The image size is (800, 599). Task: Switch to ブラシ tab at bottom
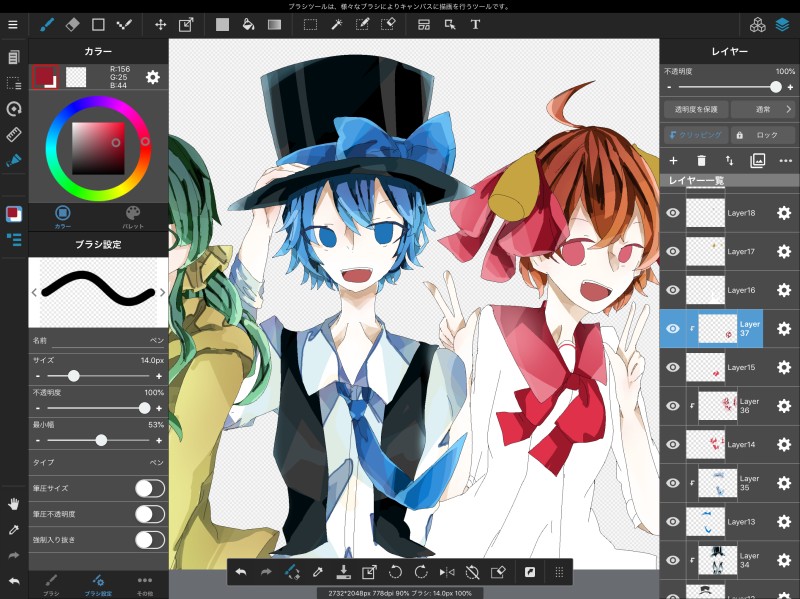[51, 586]
